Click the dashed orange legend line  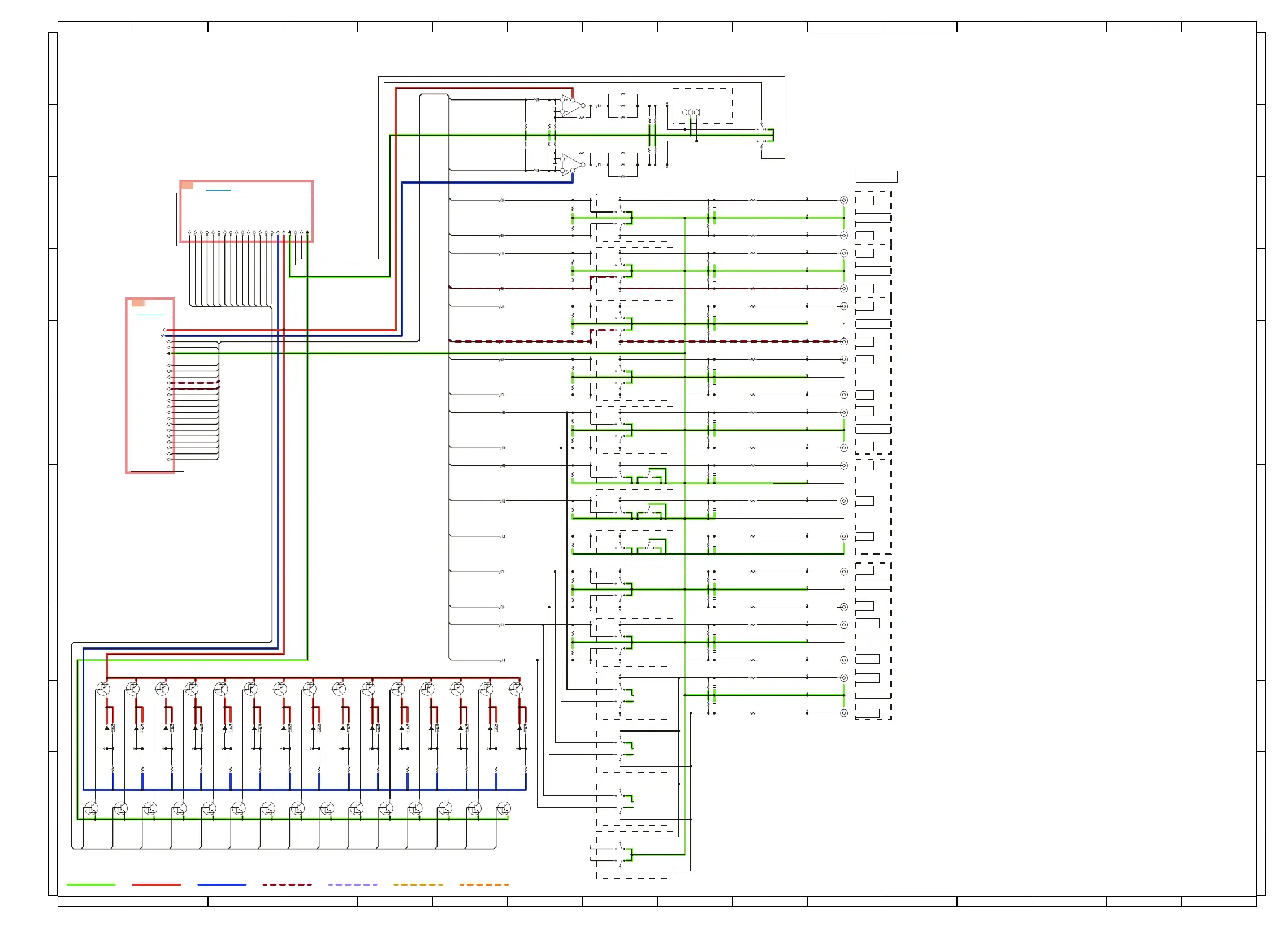pyautogui.click(x=484, y=884)
